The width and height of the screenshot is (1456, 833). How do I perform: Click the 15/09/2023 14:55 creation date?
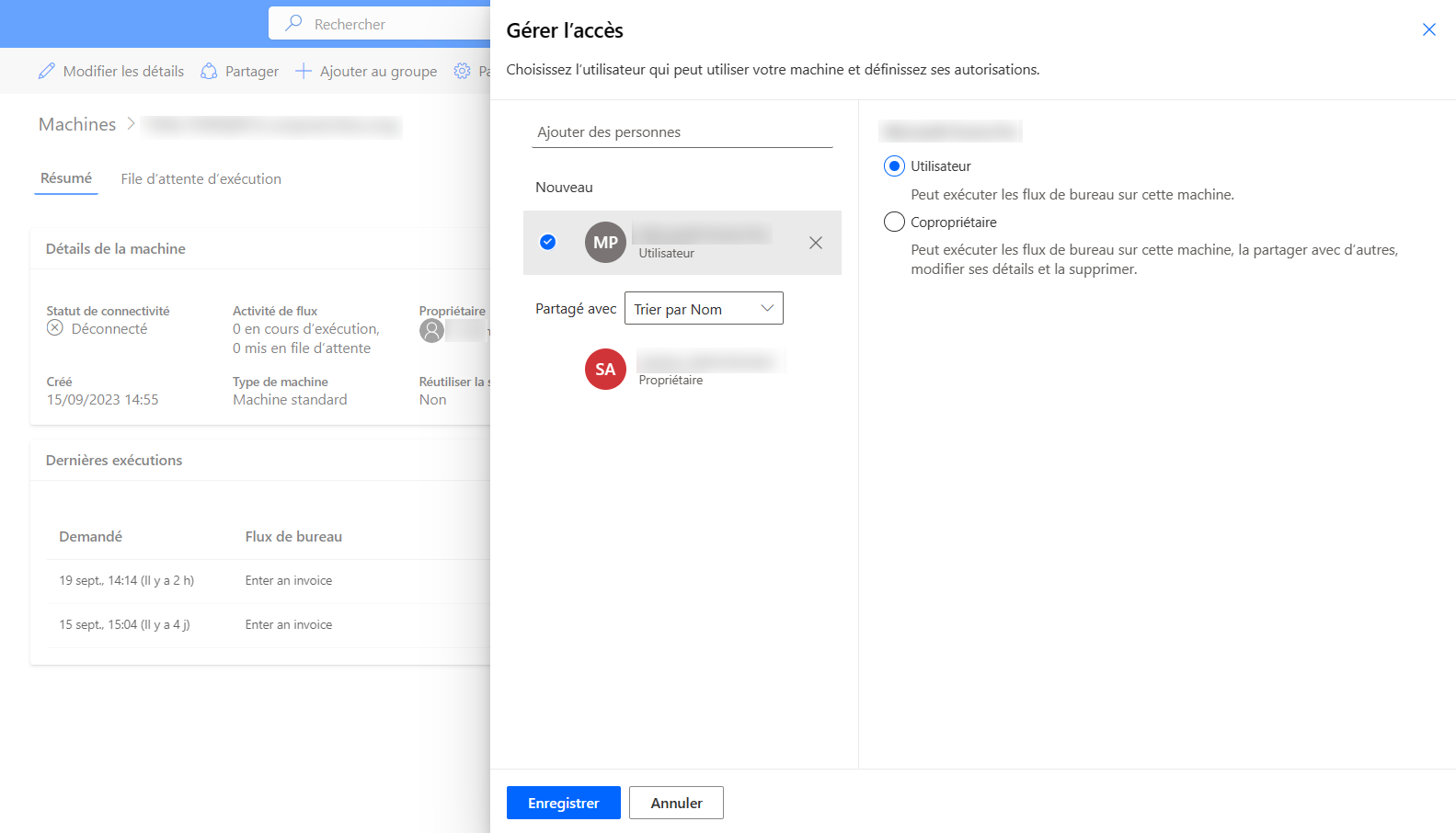pyautogui.click(x=102, y=399)
